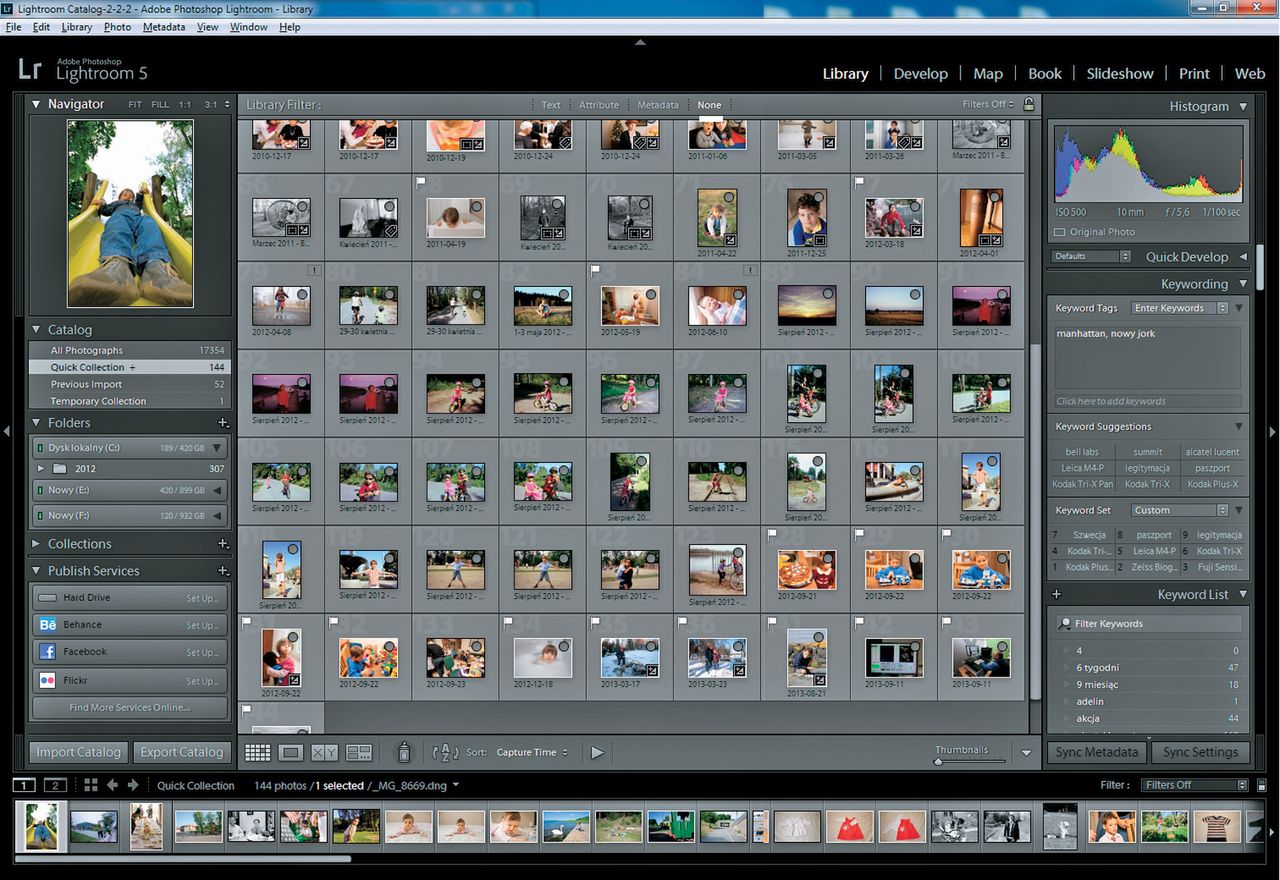
Task: Add keyword with Keyword List plus icon
Action: [1056, 594]
